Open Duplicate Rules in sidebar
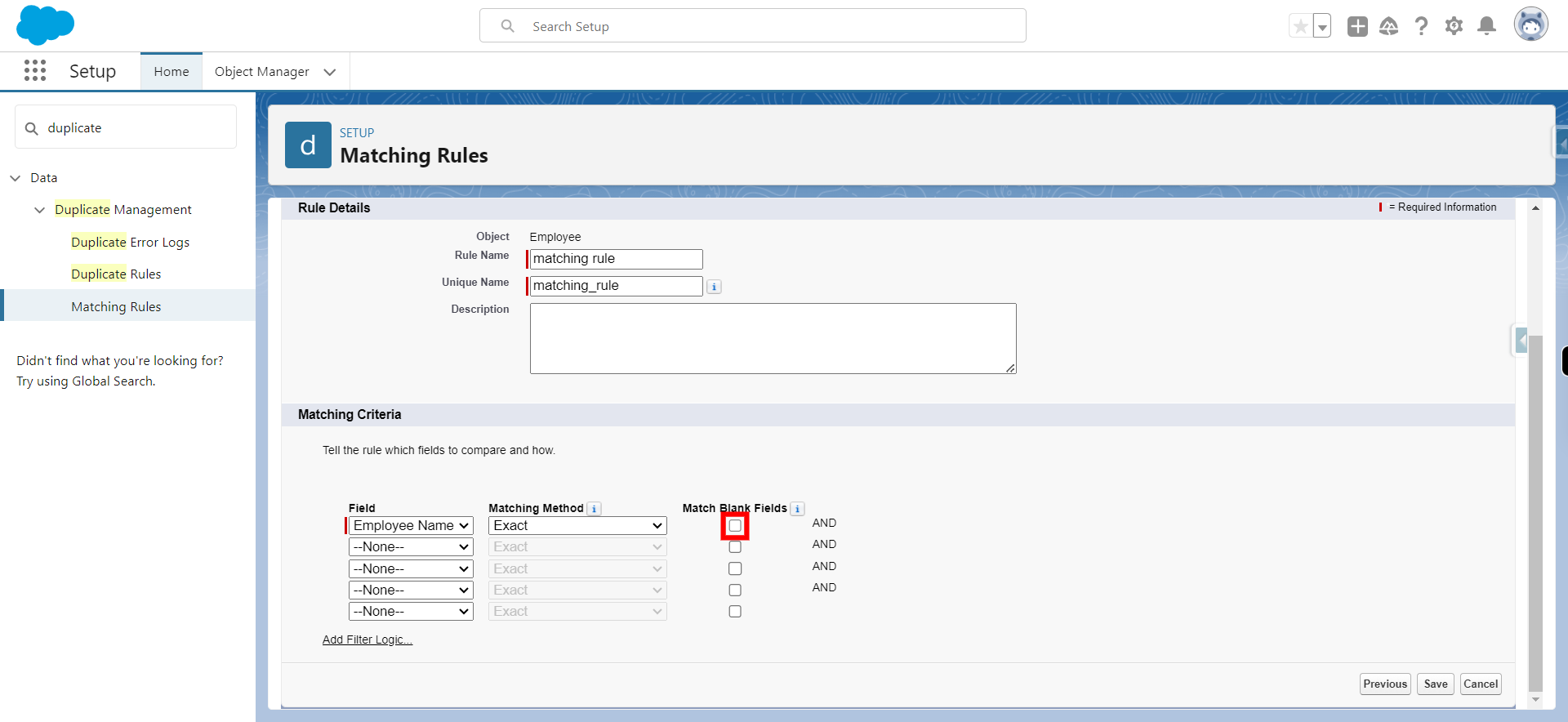This screenshot has width=1568, height=722. 116,274
